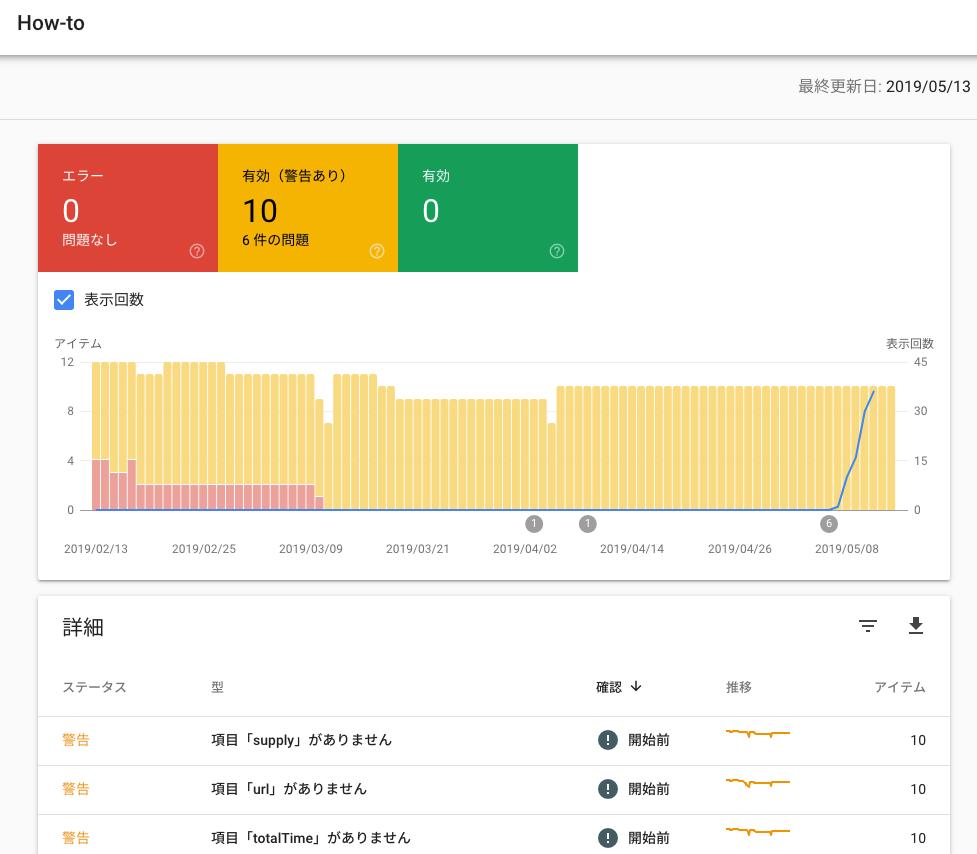Screen dimensions: 977x854
Task: Click the chart annotation marker labeled 6
Action: coord(829,524)
